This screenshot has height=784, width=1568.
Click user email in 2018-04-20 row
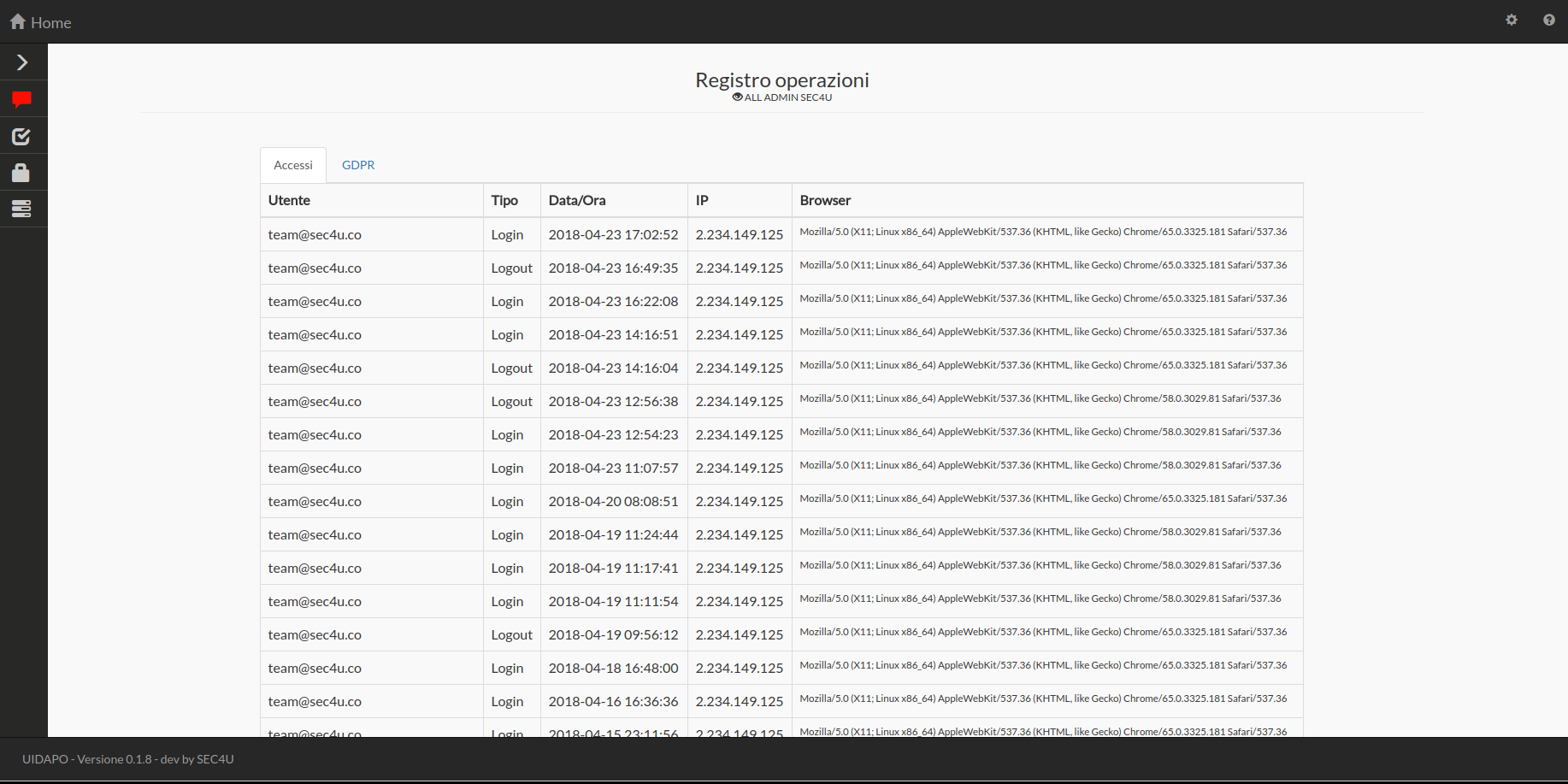315,501
